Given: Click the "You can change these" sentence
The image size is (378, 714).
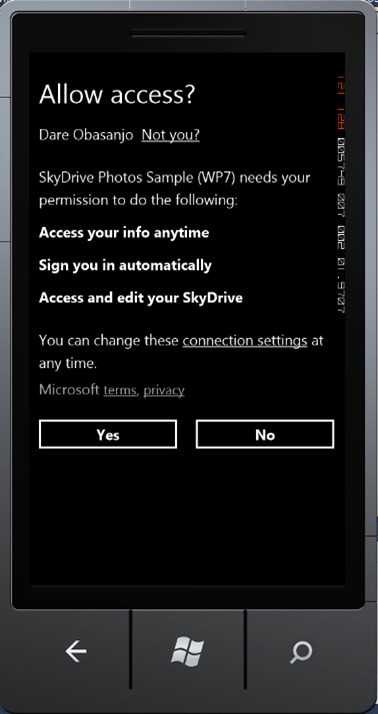Looking at the screenshot, I should pyautogui.click(x=108, y=341).
